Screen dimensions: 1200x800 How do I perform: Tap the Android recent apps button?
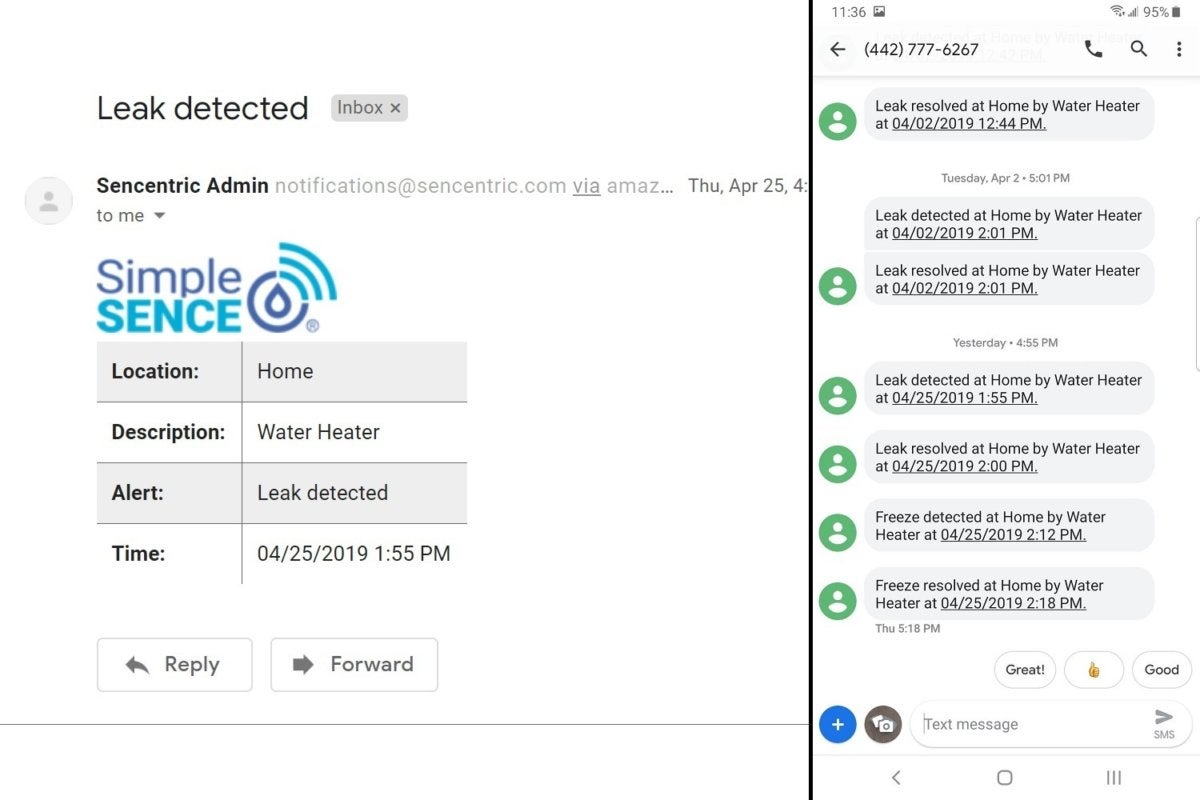point(1113,777)
